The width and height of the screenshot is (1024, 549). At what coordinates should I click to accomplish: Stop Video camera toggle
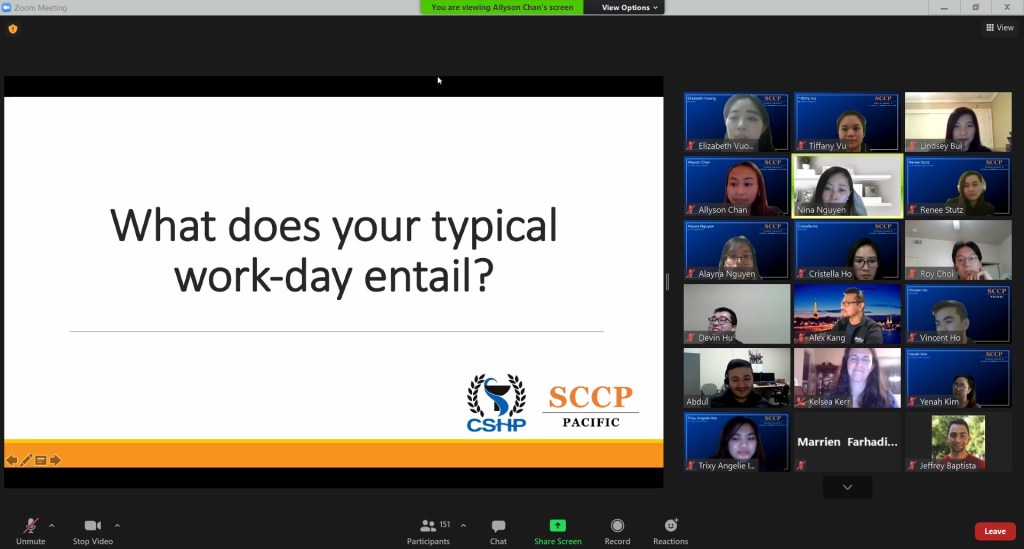pyautogui.click(x=93, y=530)
